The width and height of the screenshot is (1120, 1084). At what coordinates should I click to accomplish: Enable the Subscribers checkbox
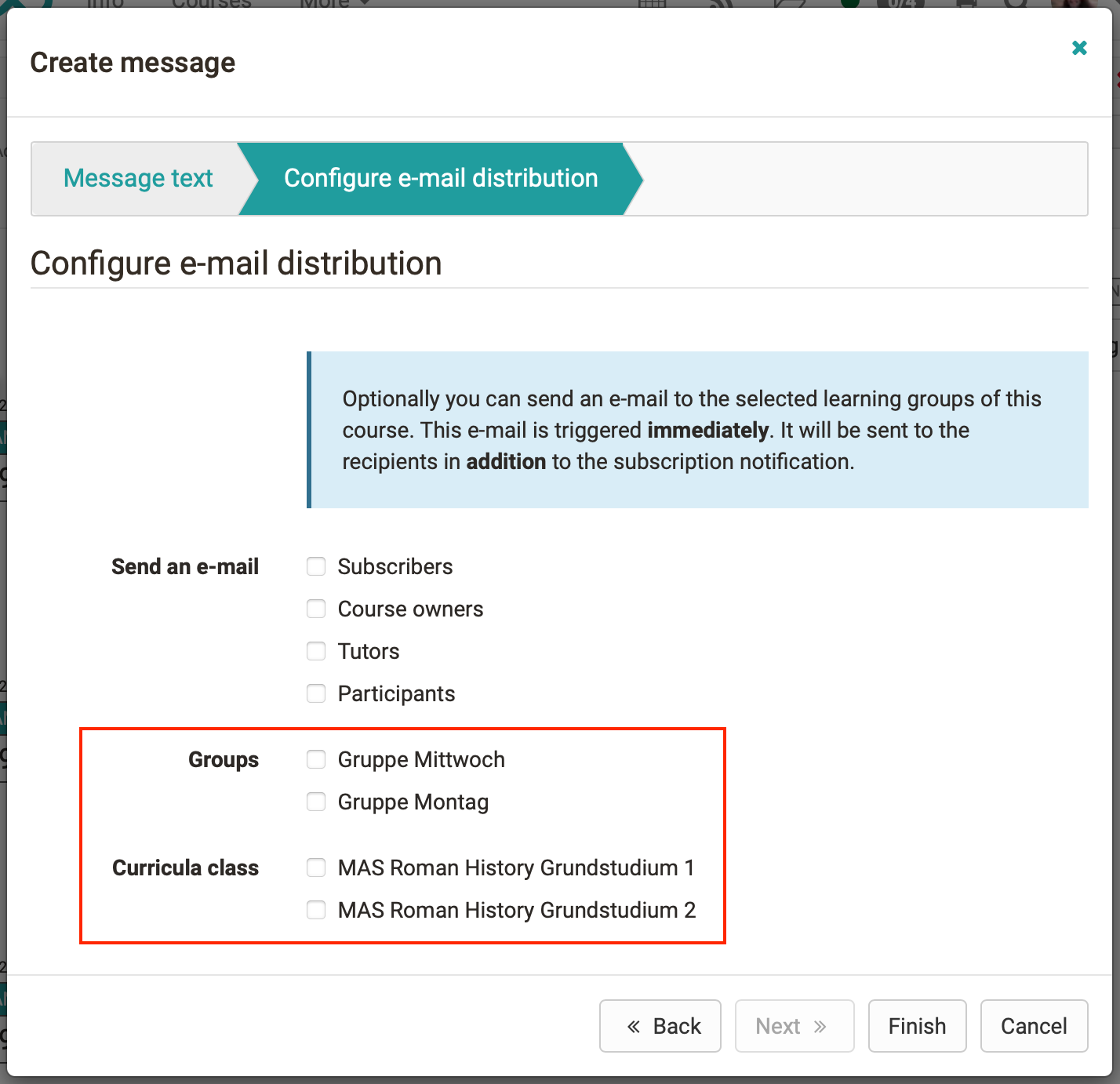point(316,566)
